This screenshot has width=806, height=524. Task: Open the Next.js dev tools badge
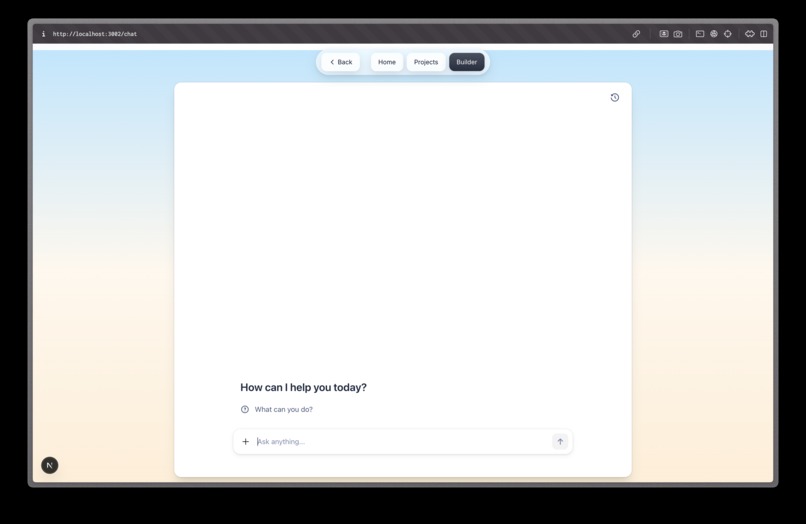click(x=50, y=465)
